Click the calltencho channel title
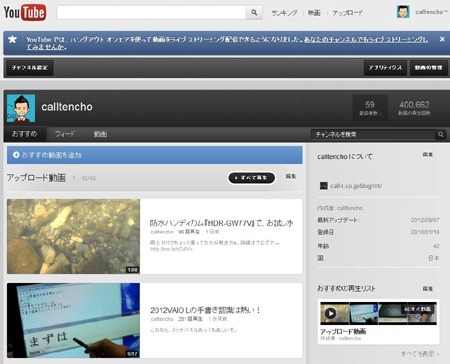450x364 pixels. [x=67, y=107]
